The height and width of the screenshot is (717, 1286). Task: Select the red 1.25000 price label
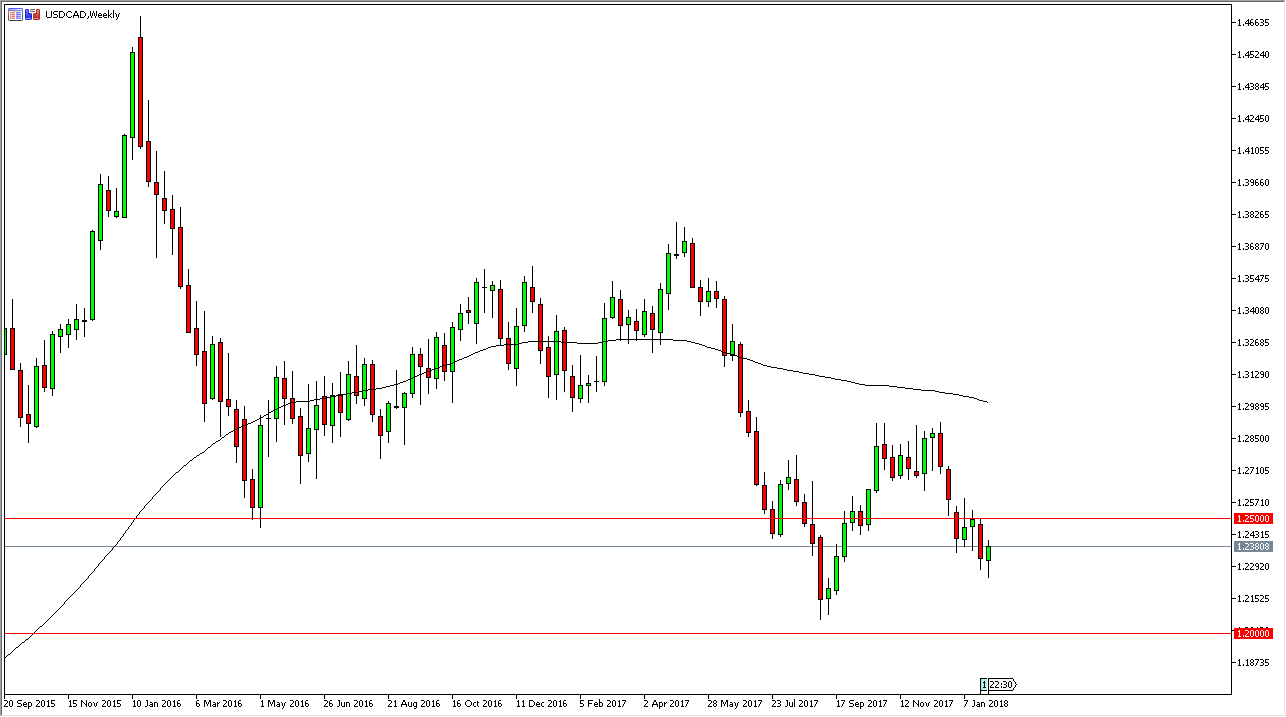(1253, 519)
